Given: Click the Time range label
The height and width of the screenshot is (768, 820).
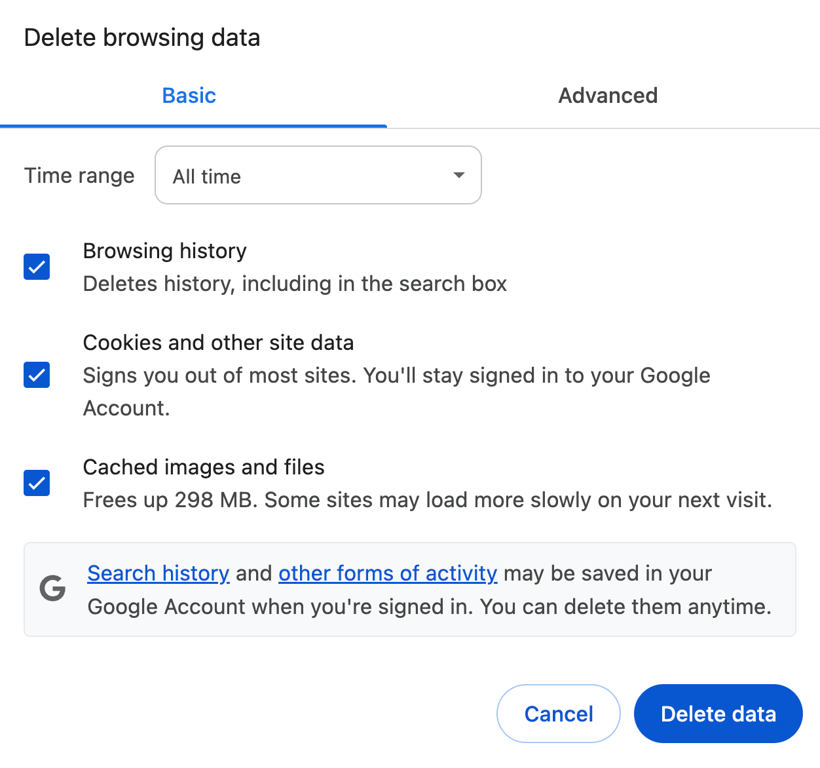Looking at the screenshot, I should point(79,175).
